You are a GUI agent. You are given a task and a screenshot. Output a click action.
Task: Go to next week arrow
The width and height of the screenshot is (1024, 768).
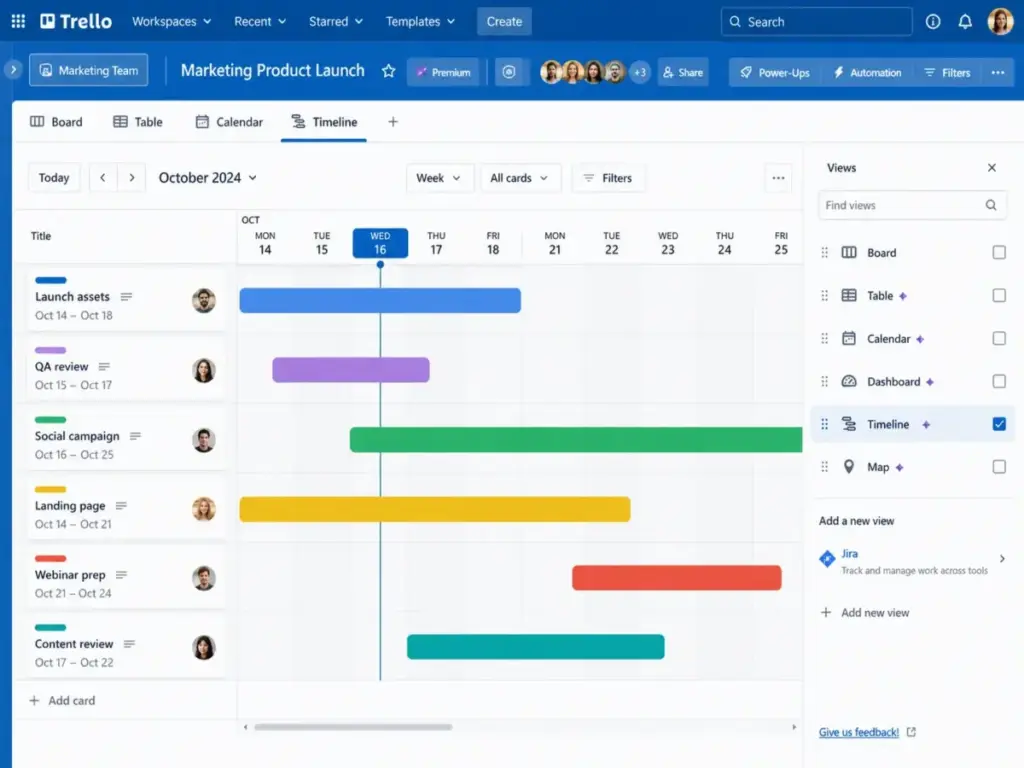coord(131,178)
